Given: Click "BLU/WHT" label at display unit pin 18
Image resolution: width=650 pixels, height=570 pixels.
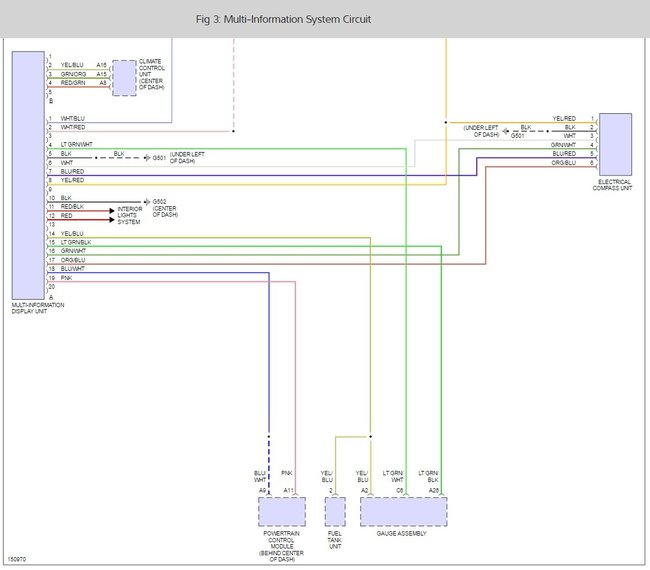Looking at the screenshot, I should [x=73, y=269].
